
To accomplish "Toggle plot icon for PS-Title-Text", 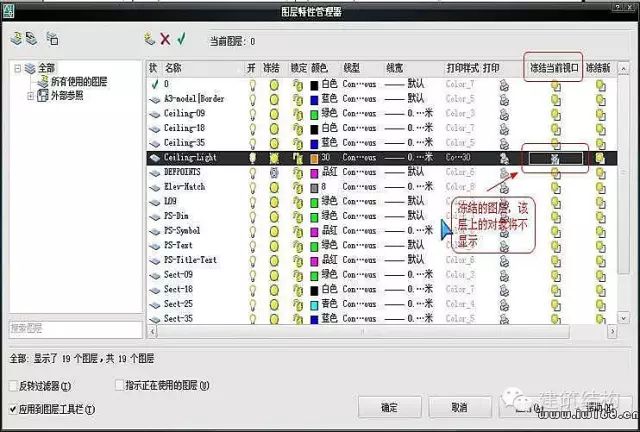I will click(504, 261).
